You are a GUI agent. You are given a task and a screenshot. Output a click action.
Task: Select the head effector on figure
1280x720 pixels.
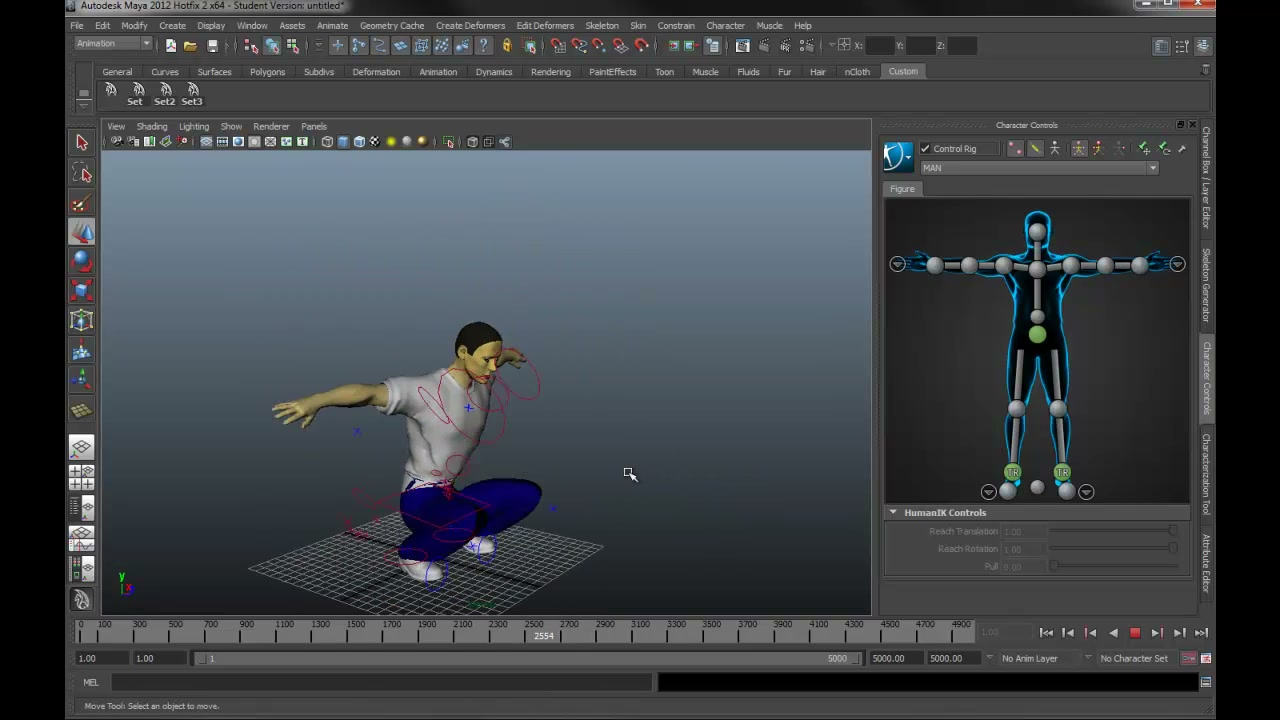(x=1037, y=232)
